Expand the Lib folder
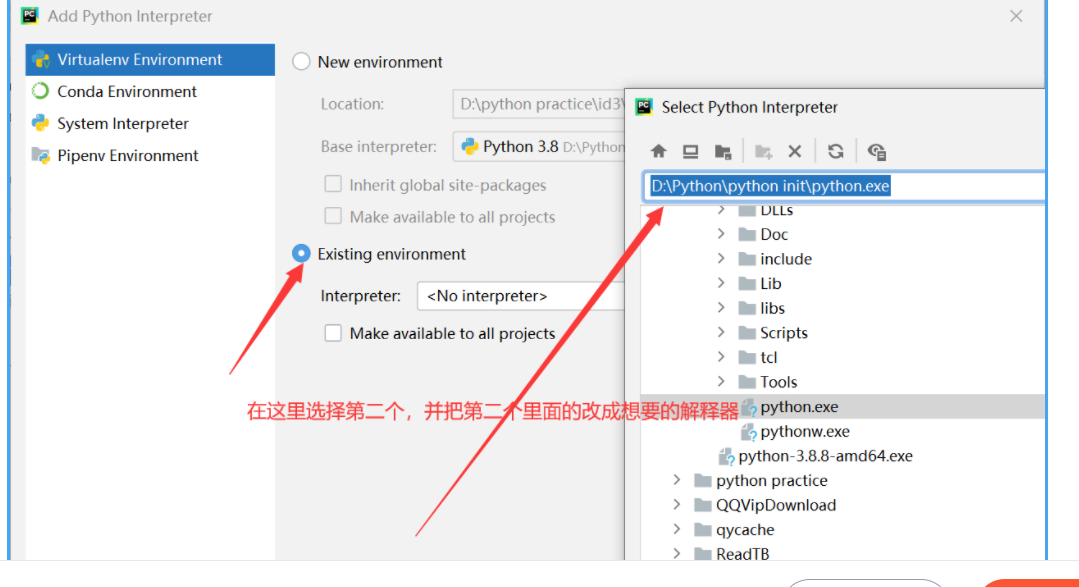This screenshot has height=587, width=1079. point(723,283)
